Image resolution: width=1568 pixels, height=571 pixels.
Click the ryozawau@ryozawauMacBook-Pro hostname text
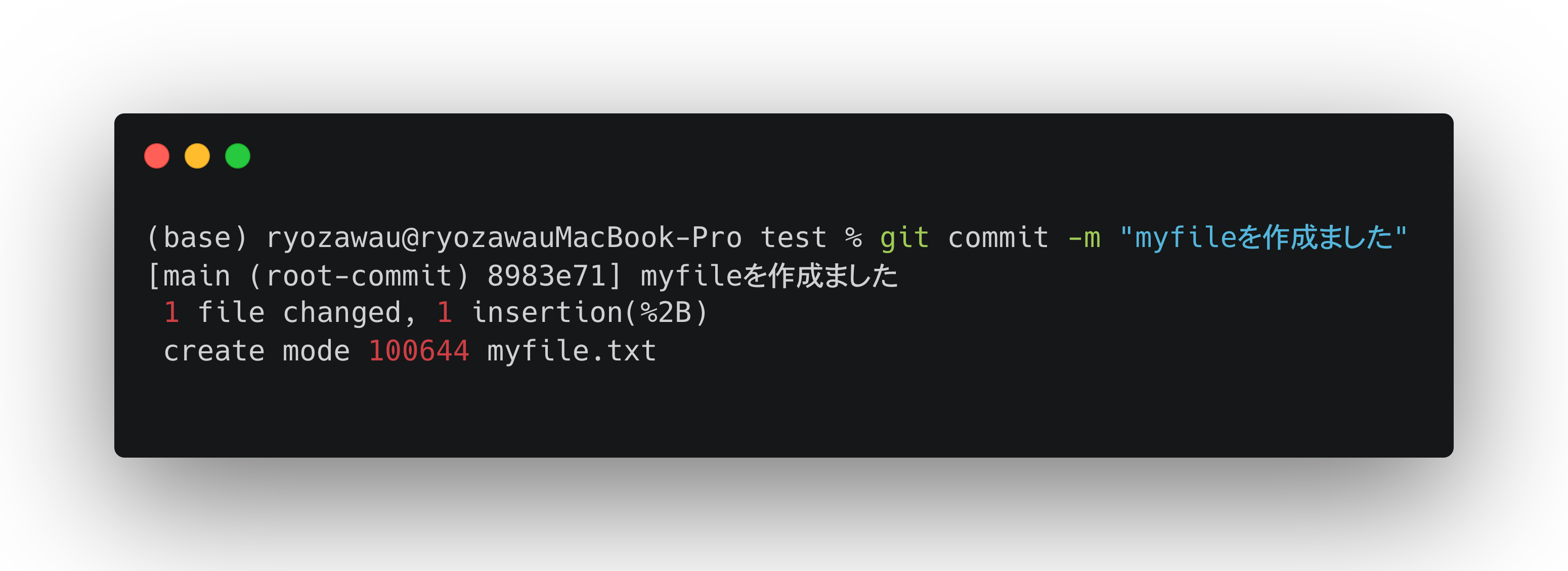click(504, 237)
